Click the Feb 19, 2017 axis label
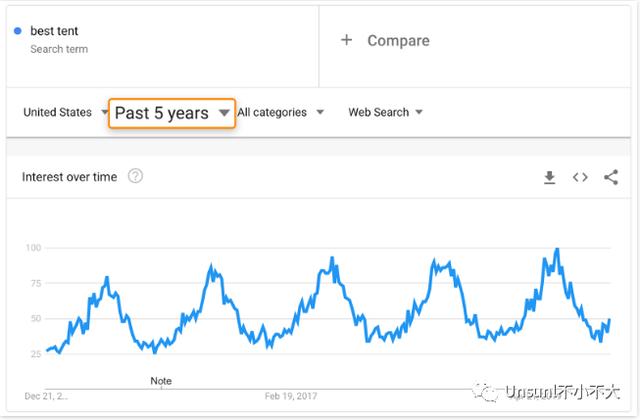The image size is (640, 420). 291,396
